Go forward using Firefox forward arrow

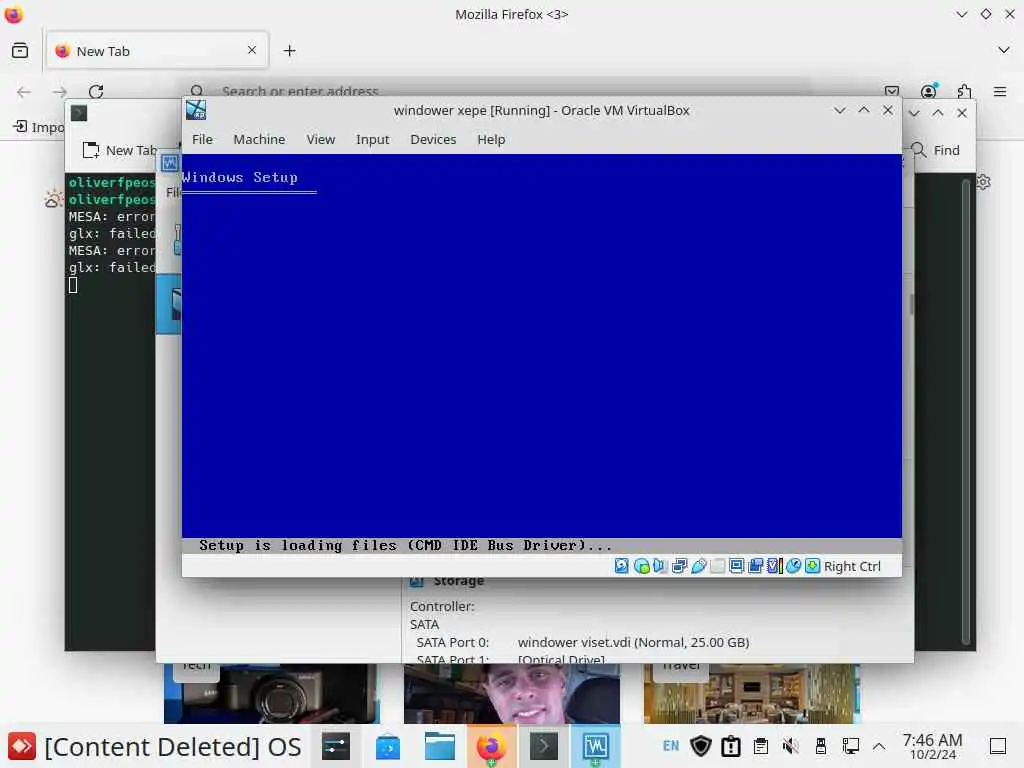60,91
